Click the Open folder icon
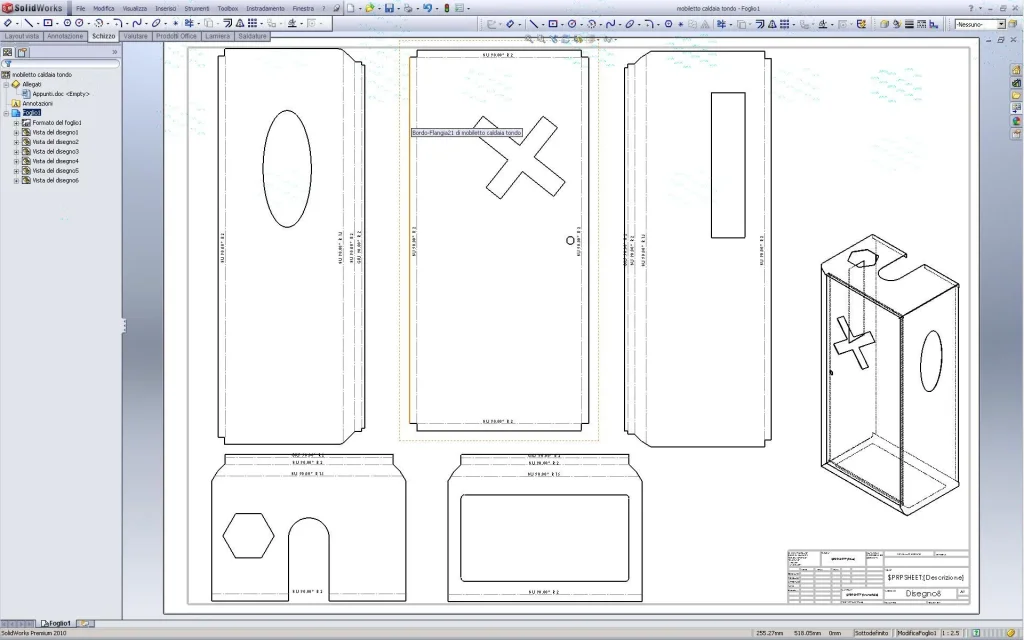The width and height of the screenshot is (1024, 640). pyautogui.click(x=370, y=8)
